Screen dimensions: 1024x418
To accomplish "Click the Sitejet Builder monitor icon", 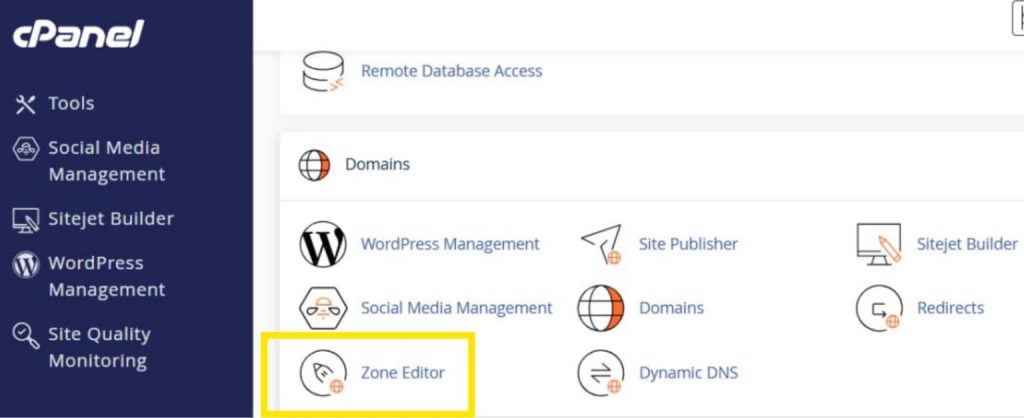I will tap(879, 244).
